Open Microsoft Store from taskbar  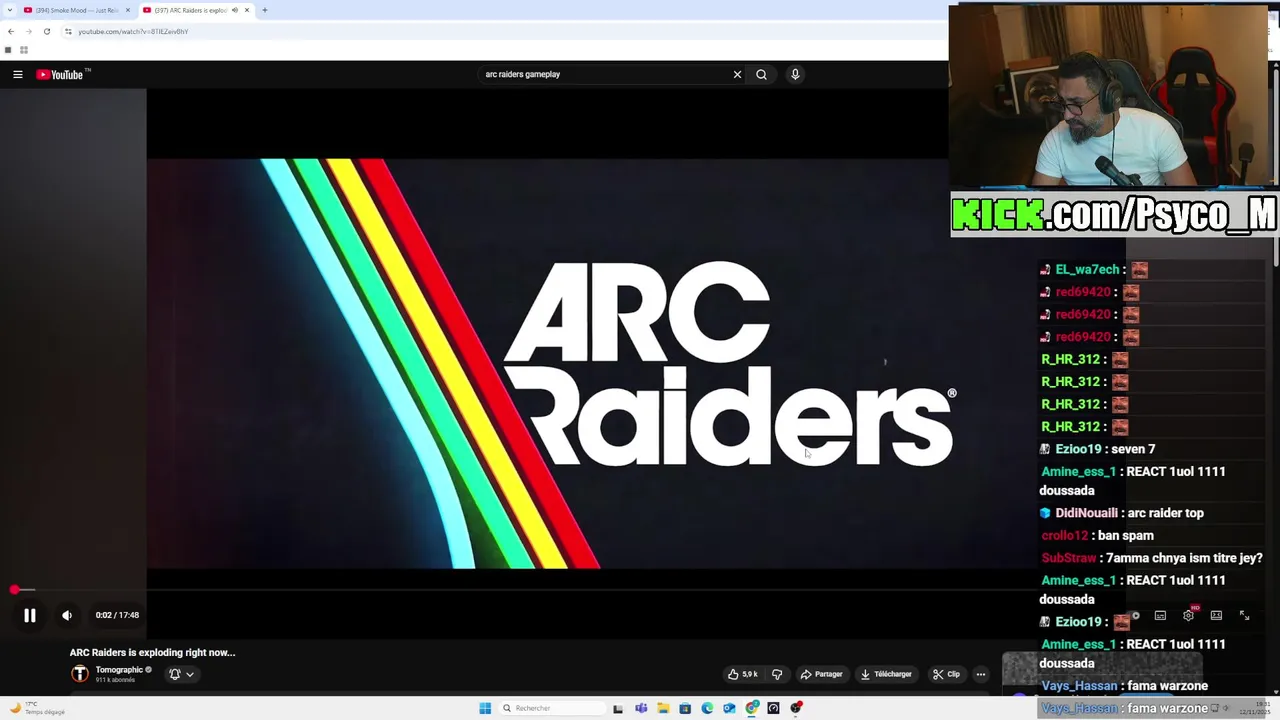685,708
